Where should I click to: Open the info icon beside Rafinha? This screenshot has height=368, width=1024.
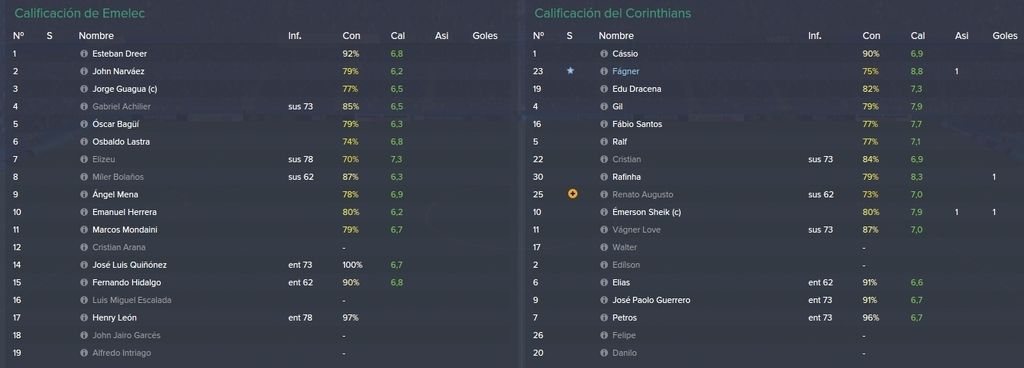pyautogui.click(x=604, y=177)
